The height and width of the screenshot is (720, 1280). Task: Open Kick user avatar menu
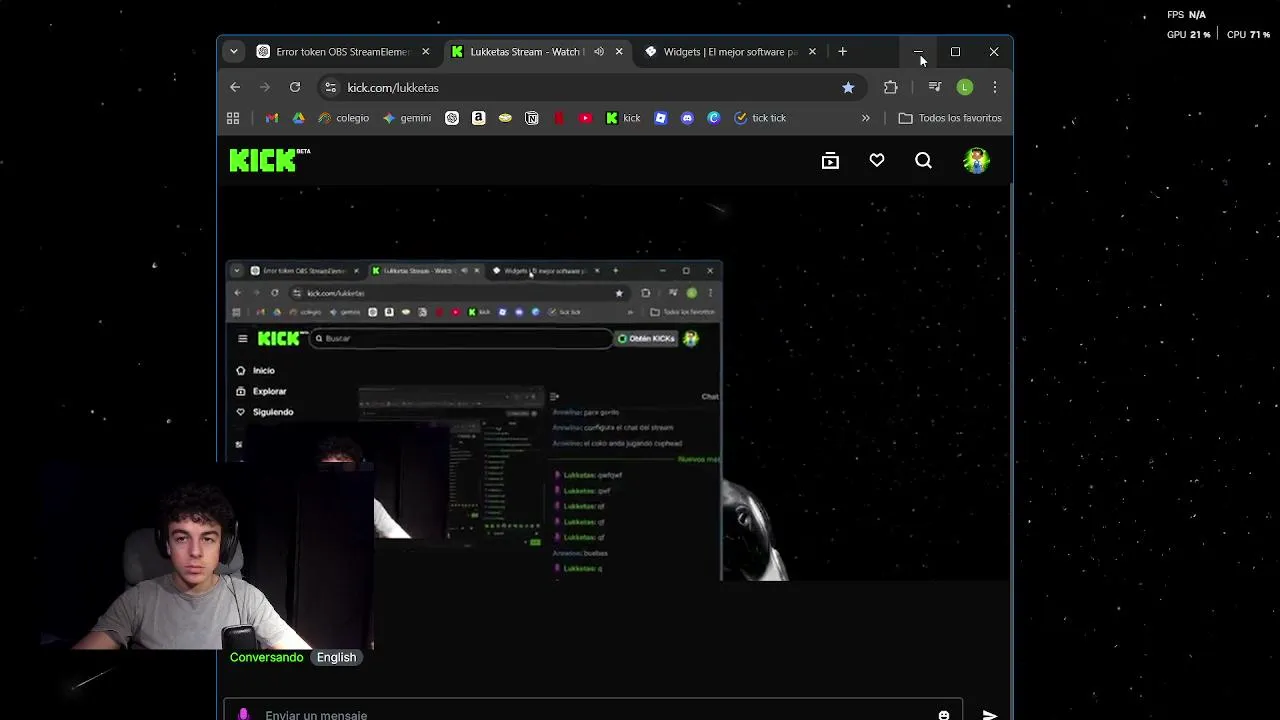(x=976, y=161)
